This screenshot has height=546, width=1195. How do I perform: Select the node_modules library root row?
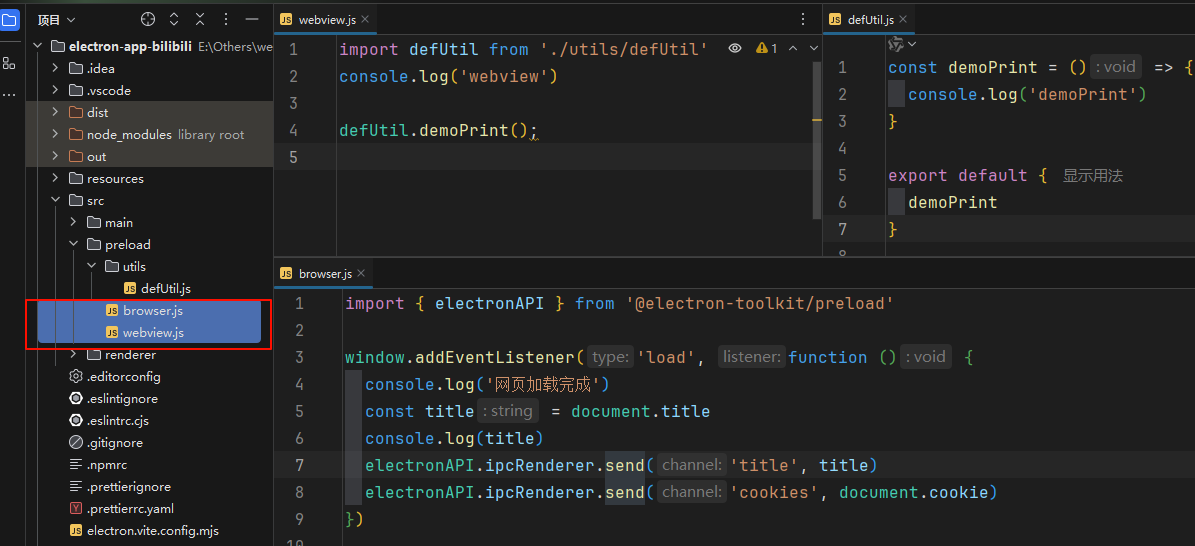click(x=149, y=135)
